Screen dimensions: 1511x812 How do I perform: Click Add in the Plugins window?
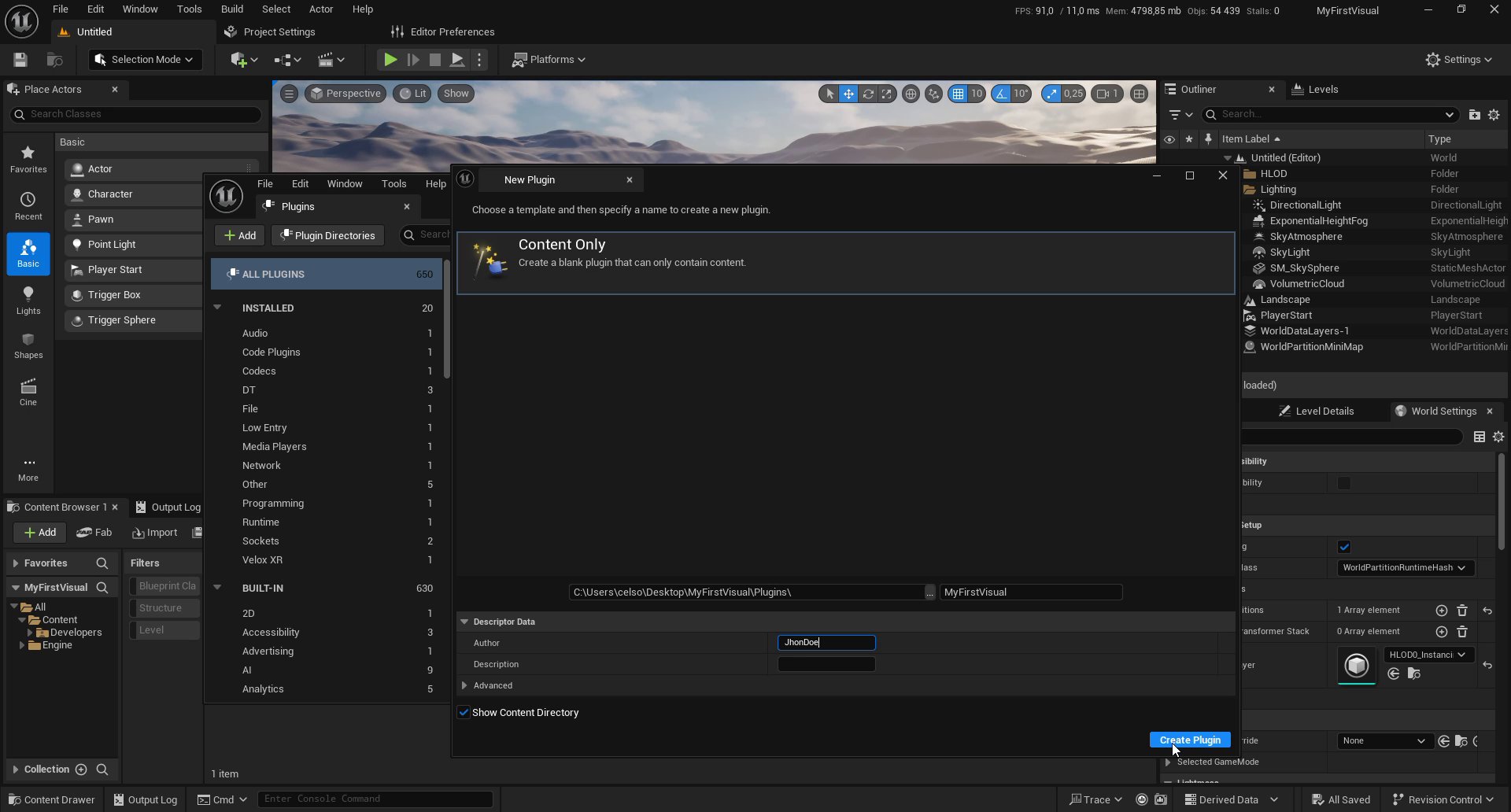pyautogui.click(x=240, y=235)
